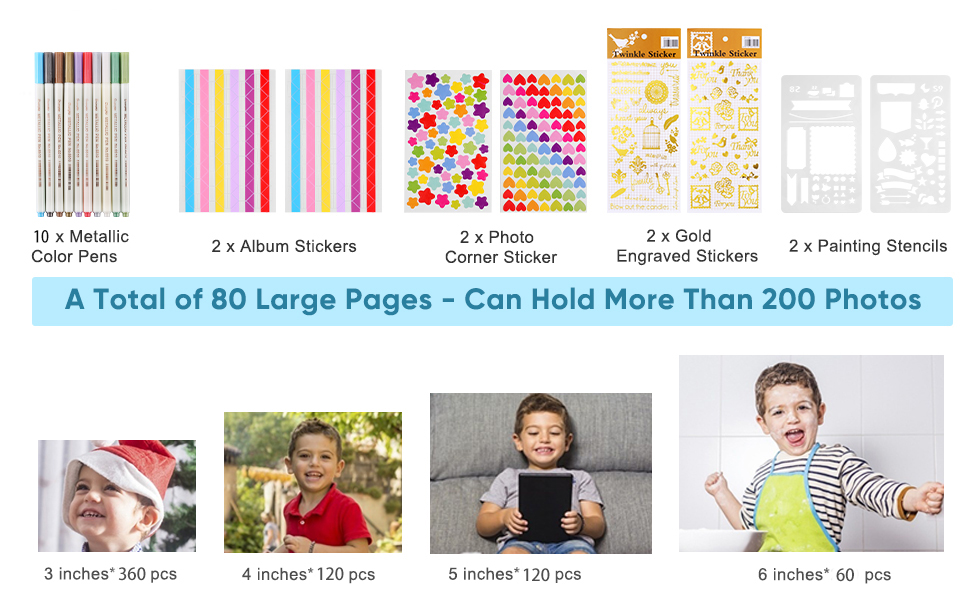This screenshot has width=970, height=600.
Task: Select the boy holding tablet photo
Action: pyautogui.click(x=541, y=473)
